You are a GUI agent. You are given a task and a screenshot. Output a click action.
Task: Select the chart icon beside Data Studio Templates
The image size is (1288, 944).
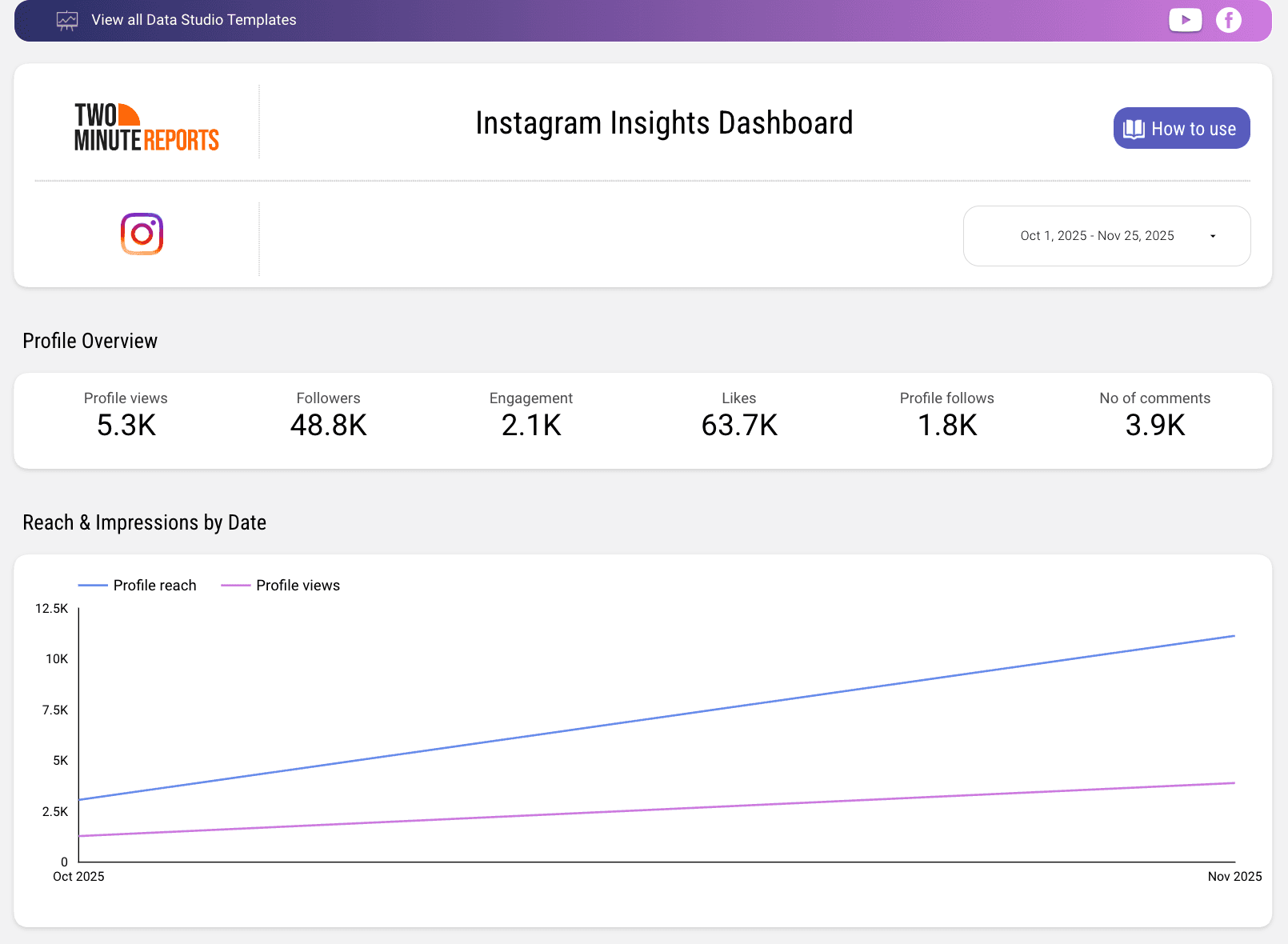pyautogui.click(x=67, y=20)
